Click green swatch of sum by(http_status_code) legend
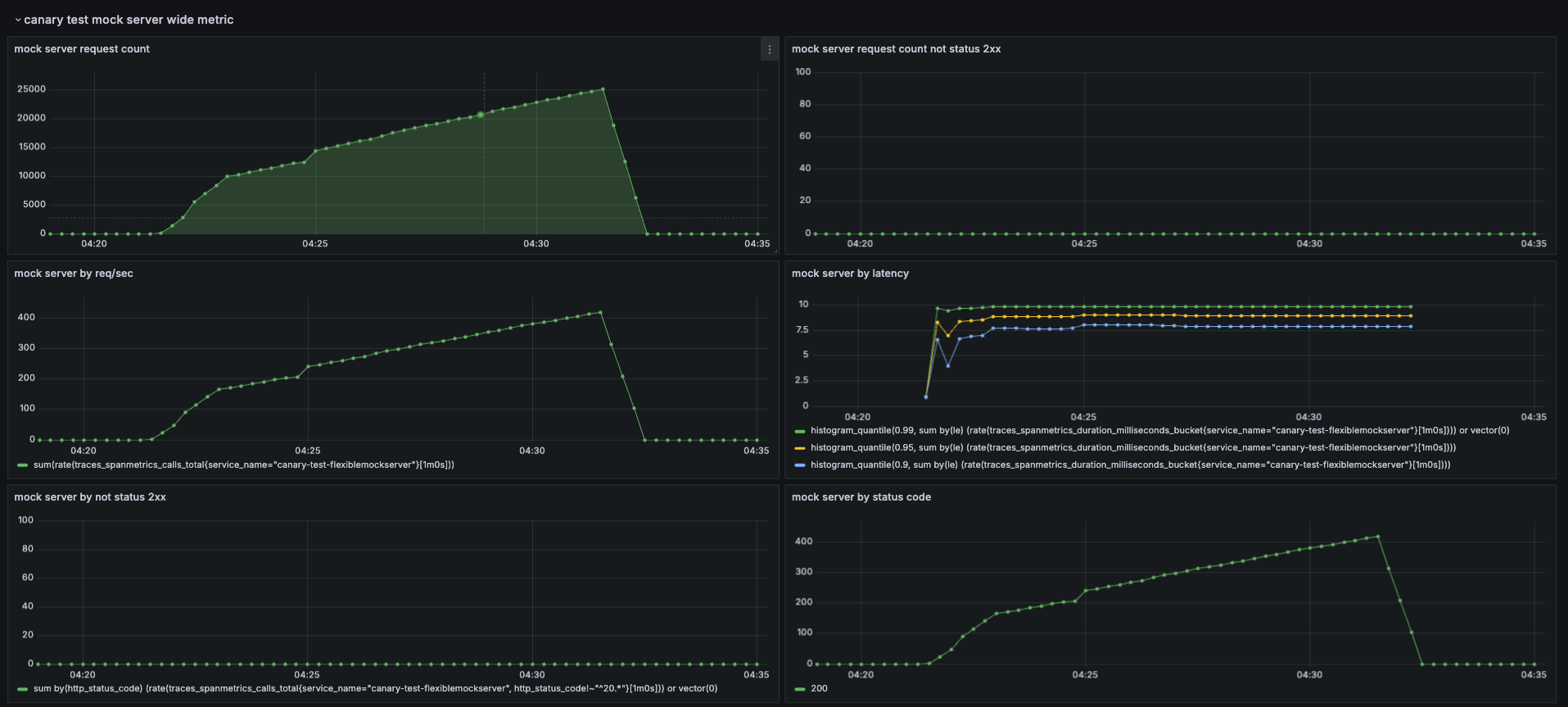 tap(23, 689)
